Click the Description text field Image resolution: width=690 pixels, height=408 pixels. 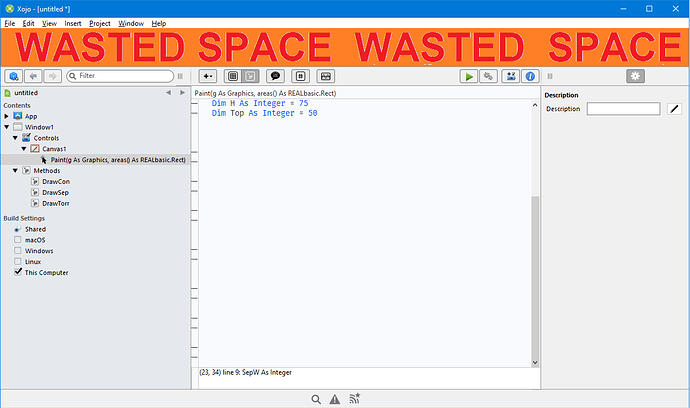[624, 109]
